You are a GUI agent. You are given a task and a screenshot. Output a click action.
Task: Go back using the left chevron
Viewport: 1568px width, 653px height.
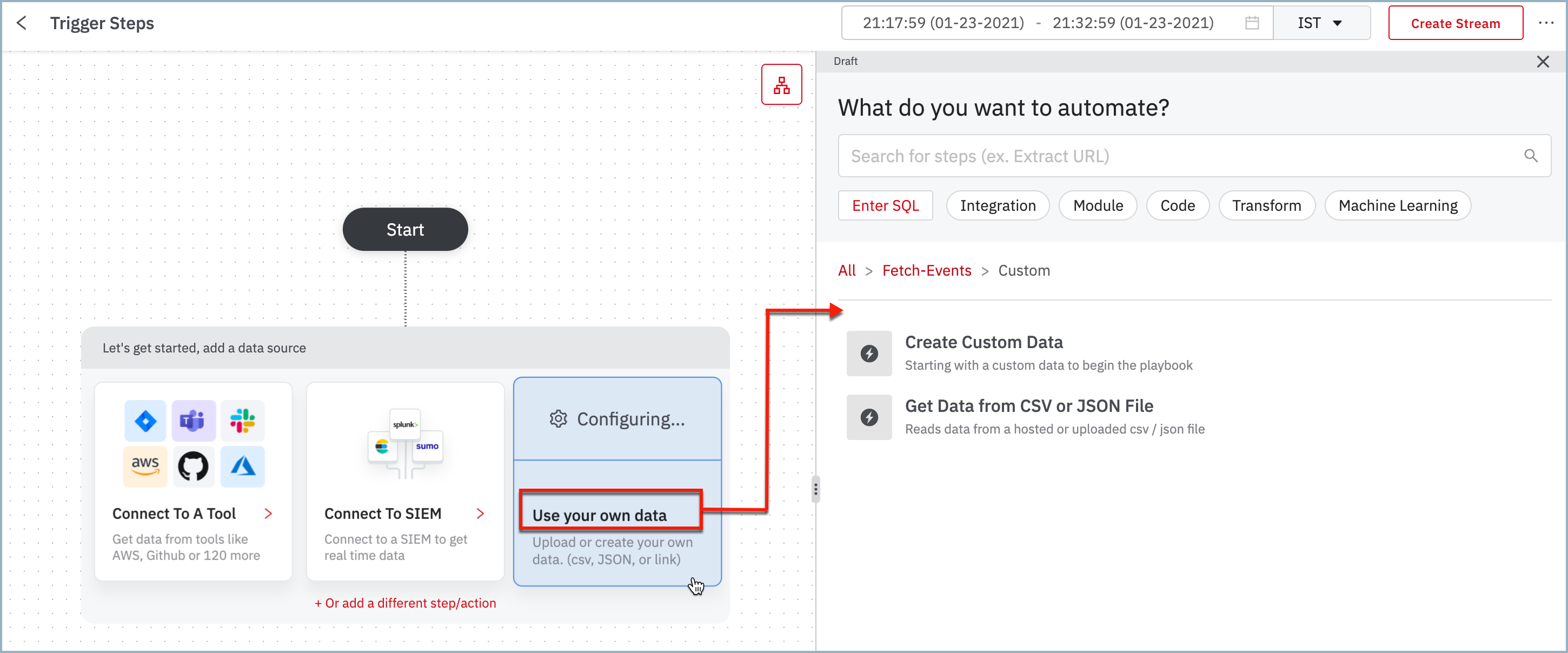coord(22,23)
